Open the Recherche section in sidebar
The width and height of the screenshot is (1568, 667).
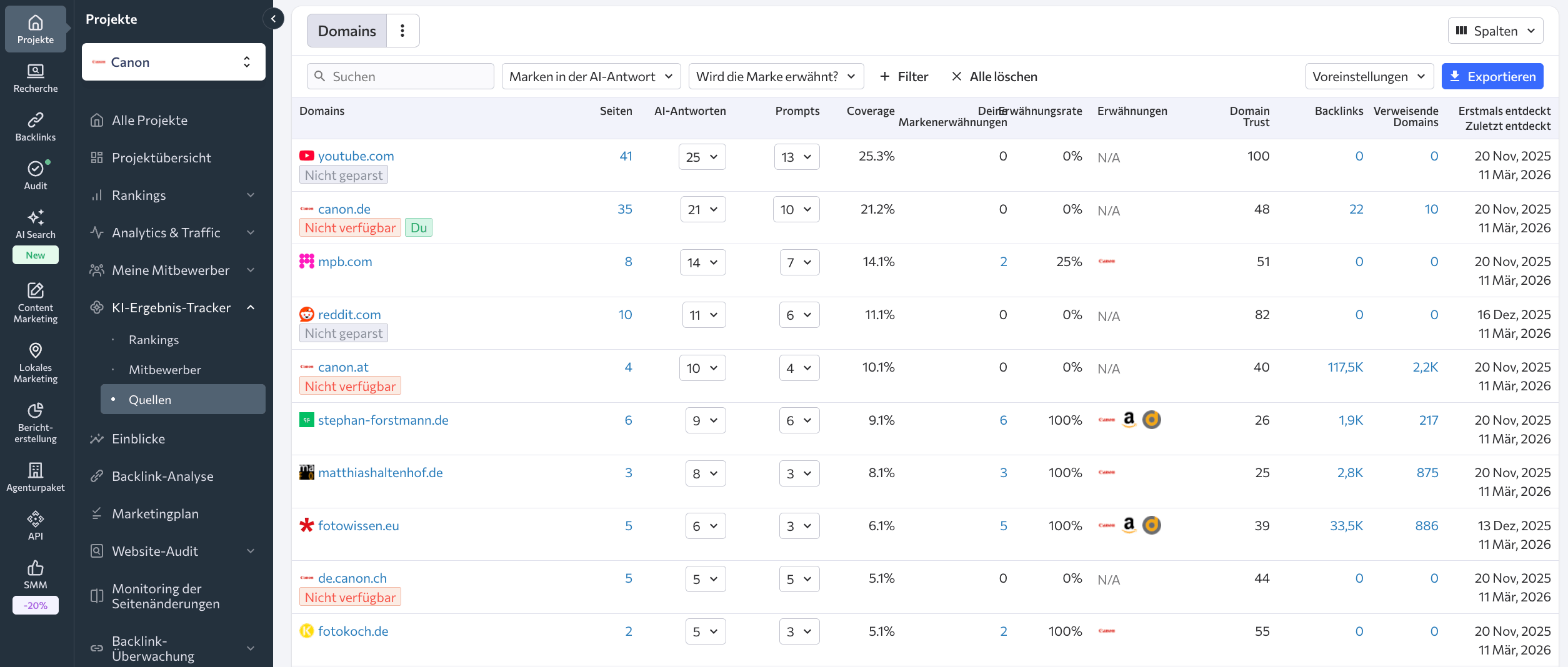tap(35, 77)
